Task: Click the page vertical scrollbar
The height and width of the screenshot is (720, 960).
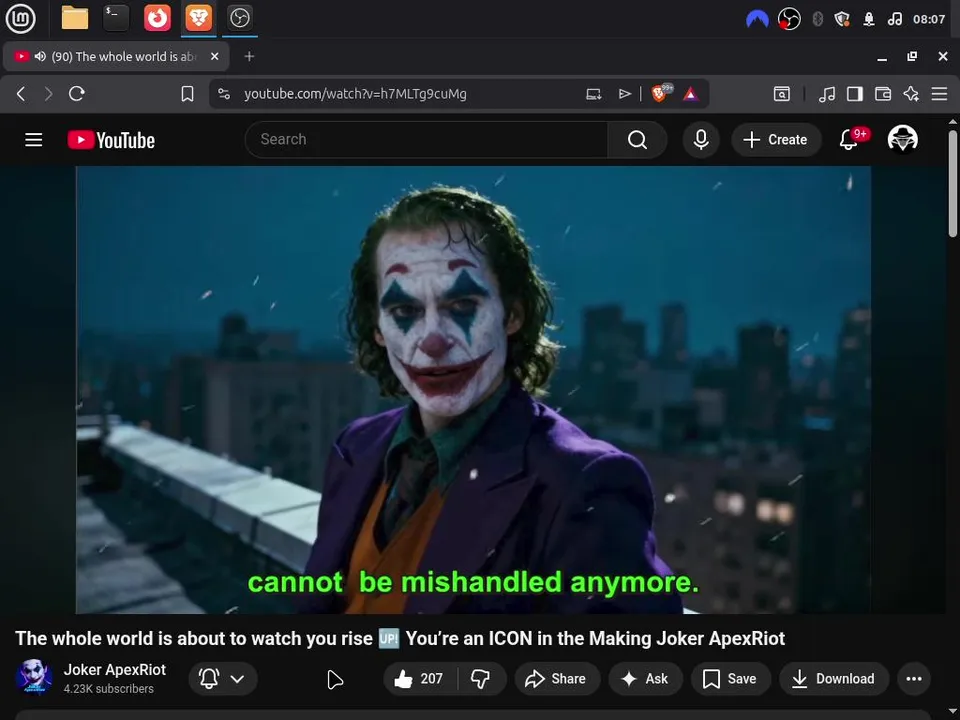Action: (x=953, y=184)
